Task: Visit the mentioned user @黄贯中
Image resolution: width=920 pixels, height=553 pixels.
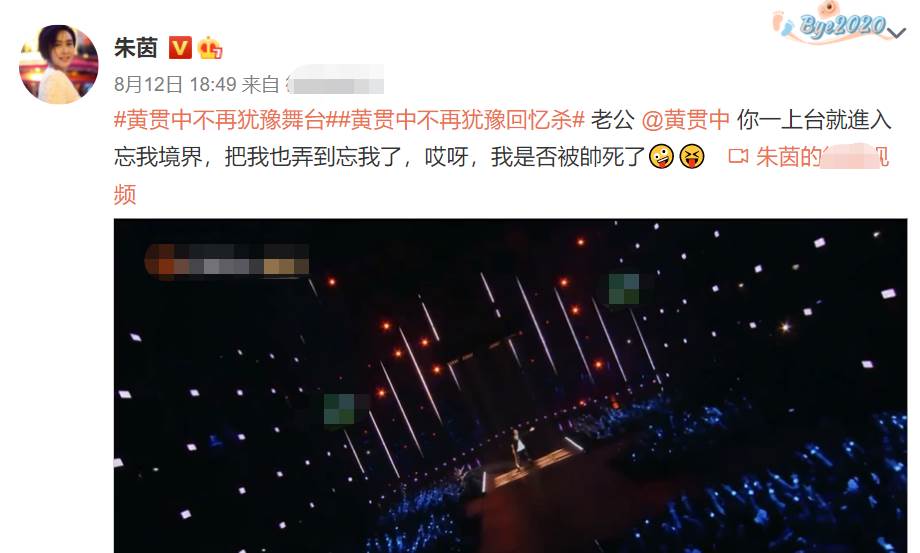Action: point(685,120)
